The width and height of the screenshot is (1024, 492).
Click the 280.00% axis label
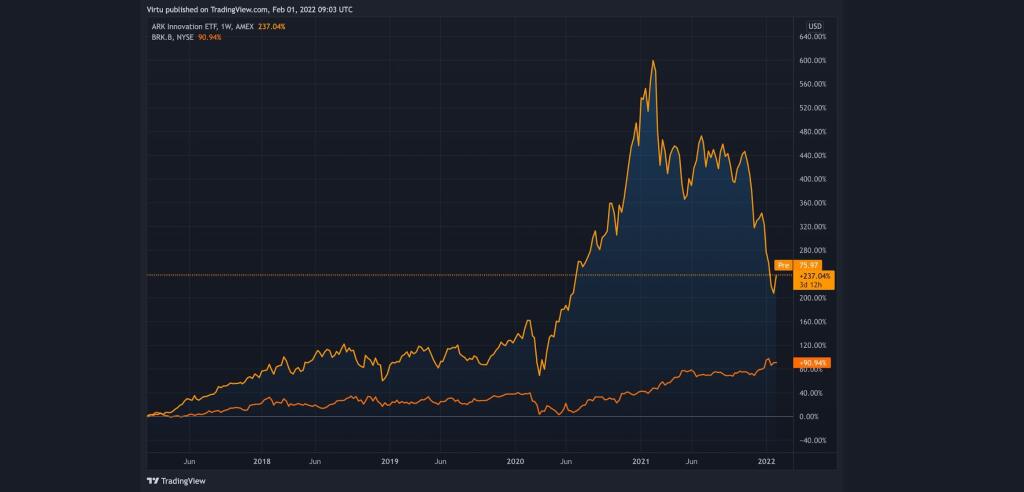tap(814, 250)
